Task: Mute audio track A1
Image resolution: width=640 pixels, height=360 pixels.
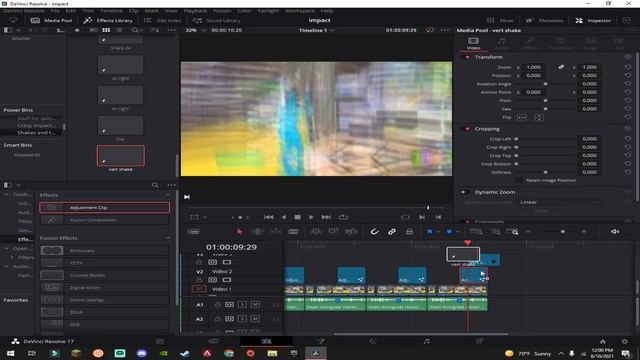Action: point(255,304)
